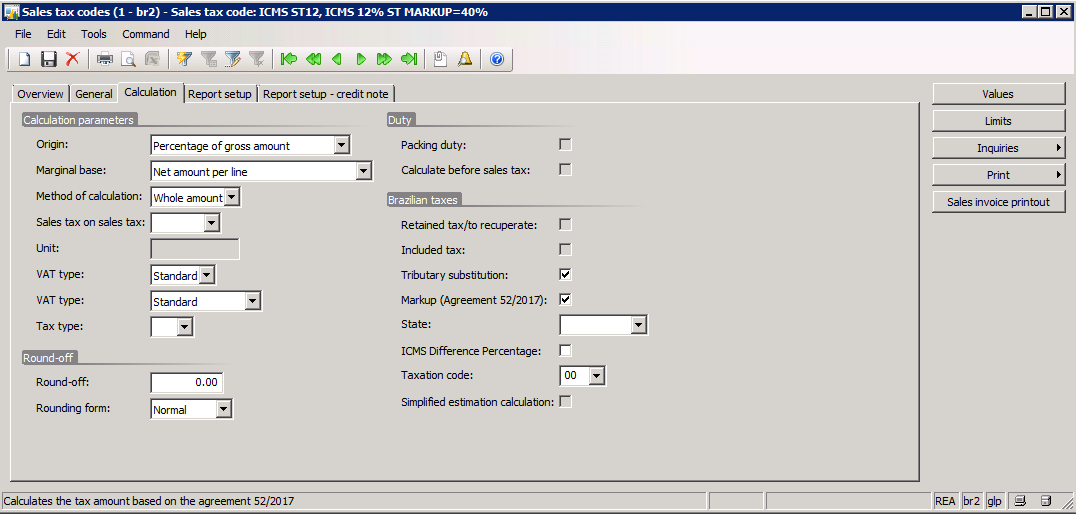Print using the printer toolbar icon
The image size is (1076, 514).
coord(104,60)
